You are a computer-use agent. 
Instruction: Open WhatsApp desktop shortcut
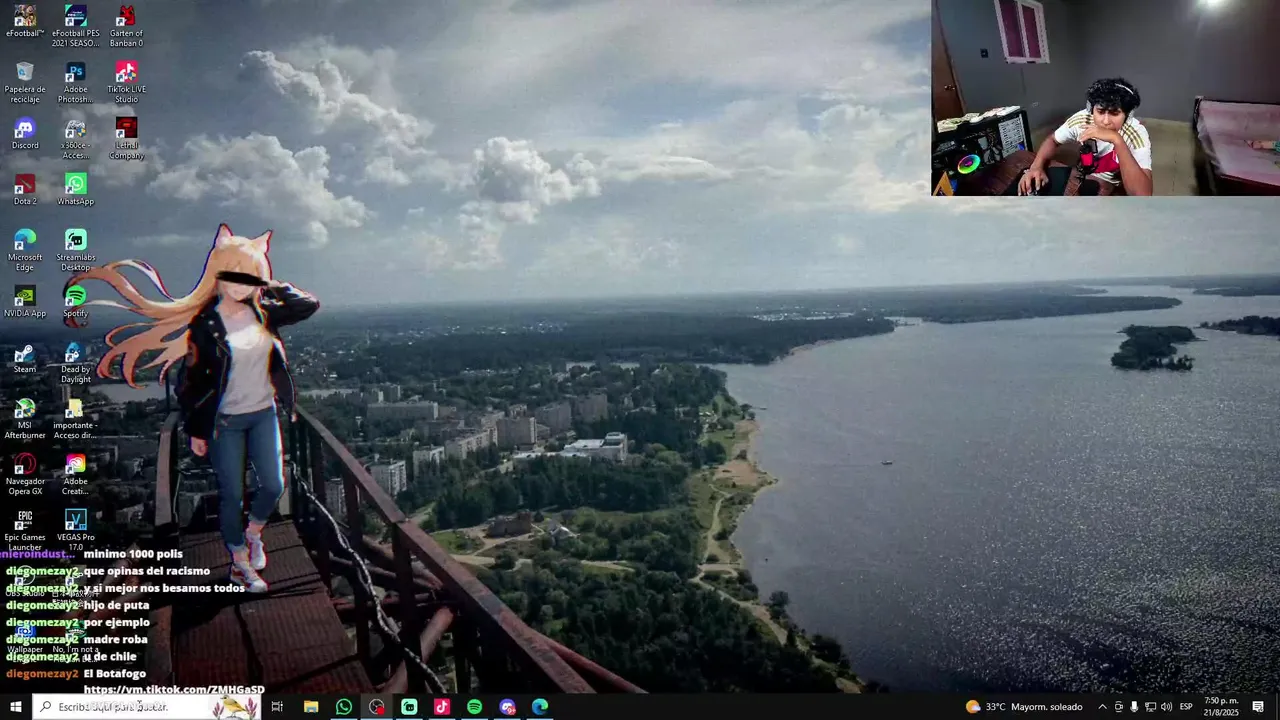pos(75,189)
